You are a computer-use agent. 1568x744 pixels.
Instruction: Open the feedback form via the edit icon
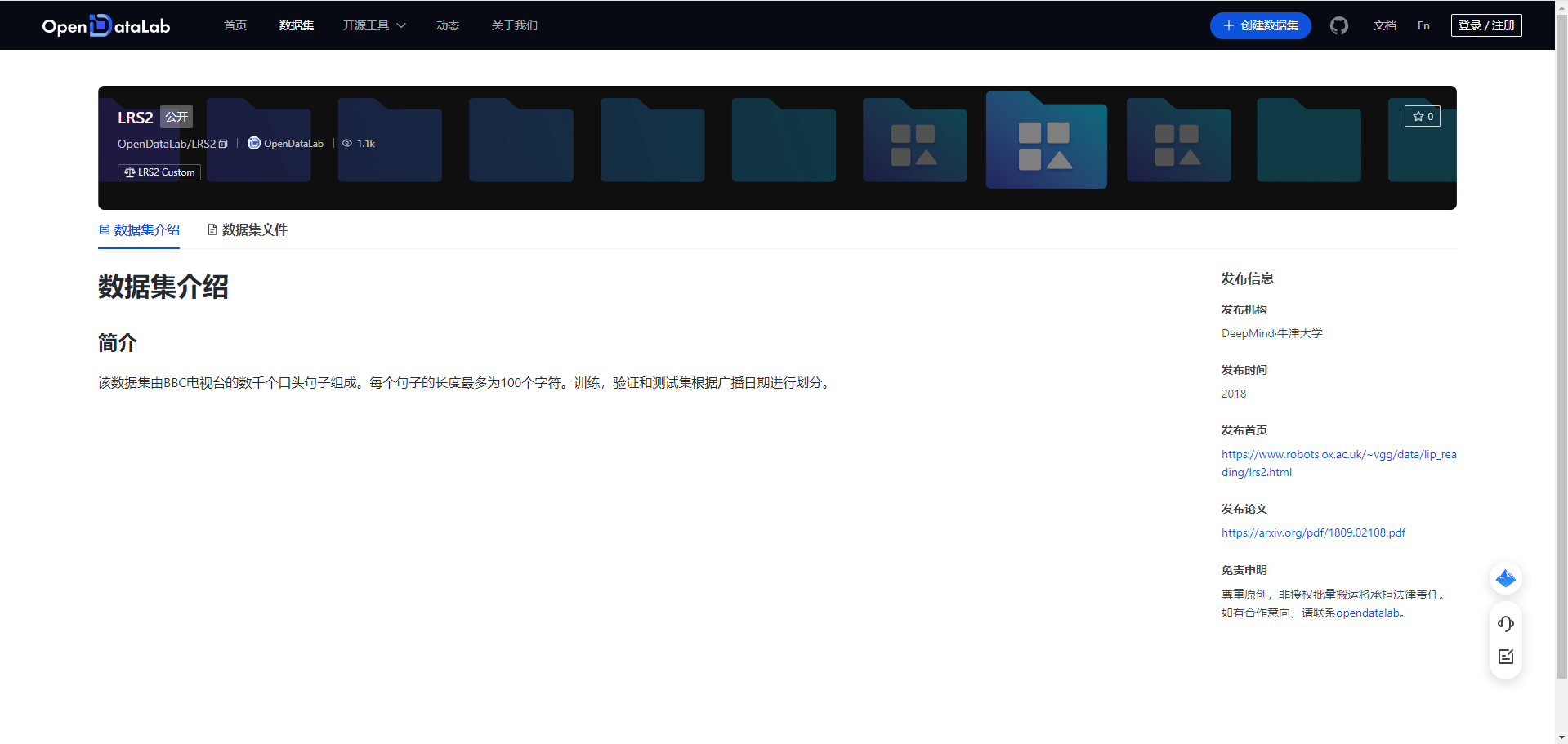[x=1506, y=656]
